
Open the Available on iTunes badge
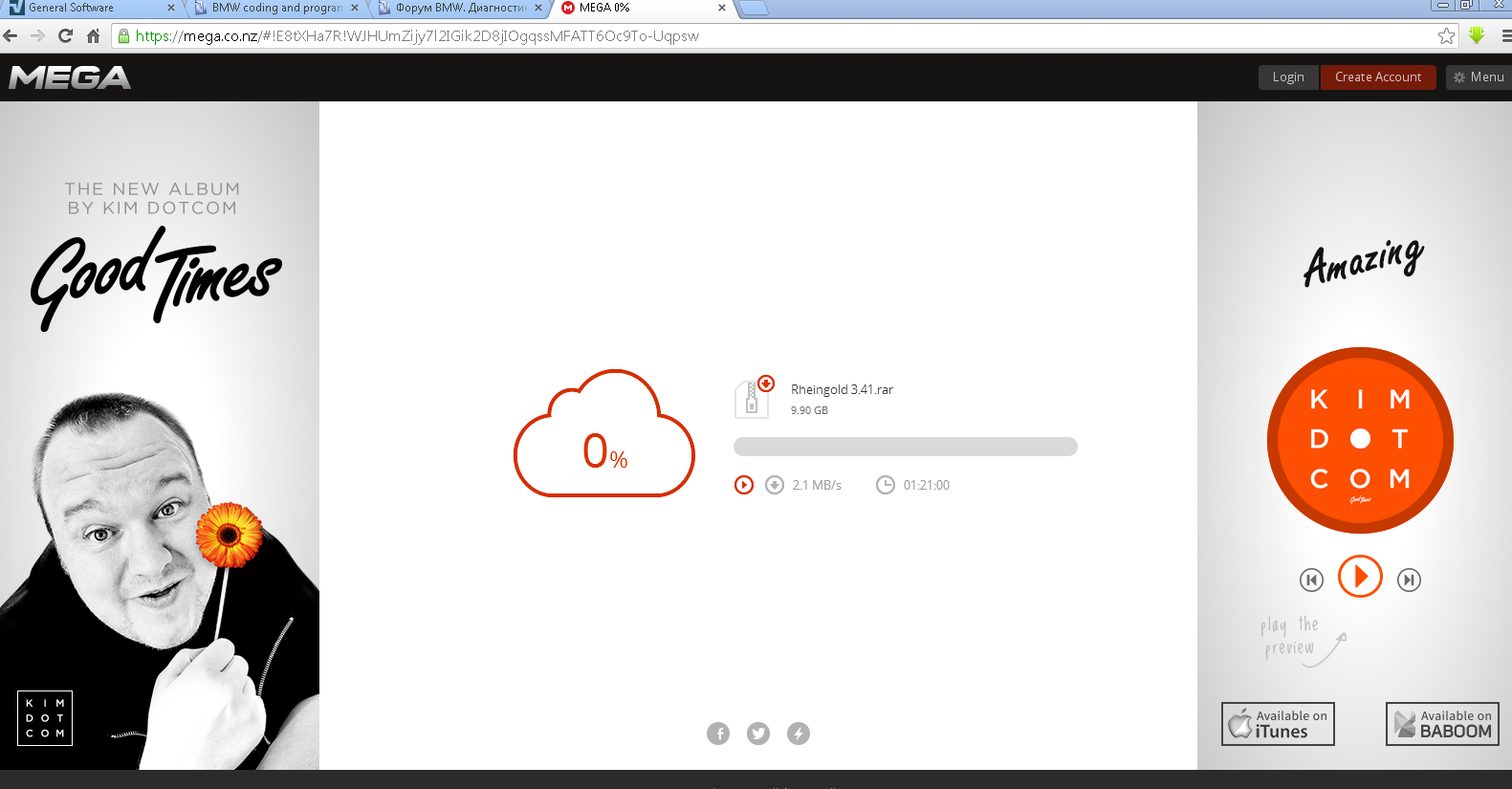pos(1278,724)
